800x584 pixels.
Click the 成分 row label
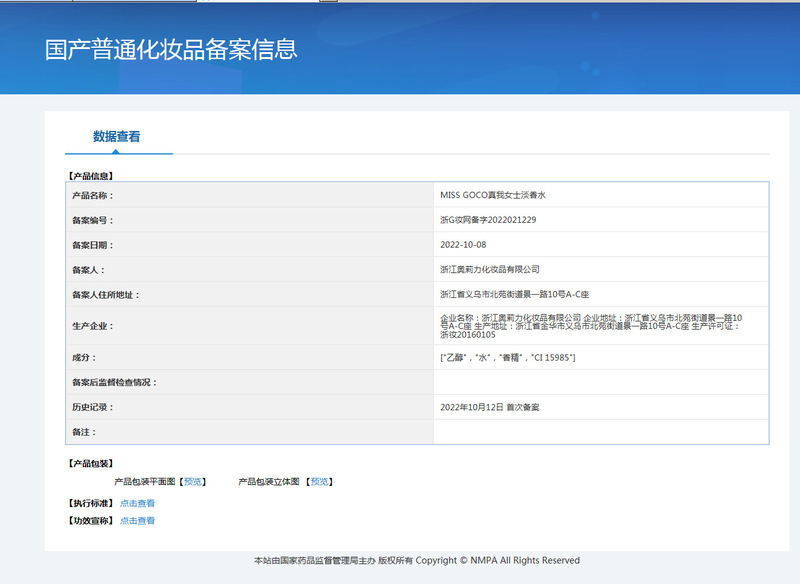point(84,358)
